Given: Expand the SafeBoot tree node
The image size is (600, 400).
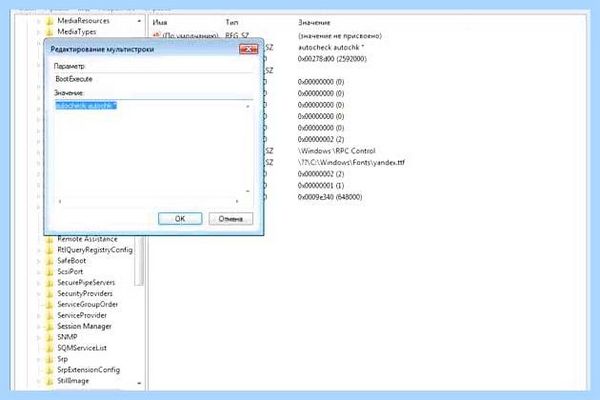Looking at the screenshot, I should (x=39, y=261).
